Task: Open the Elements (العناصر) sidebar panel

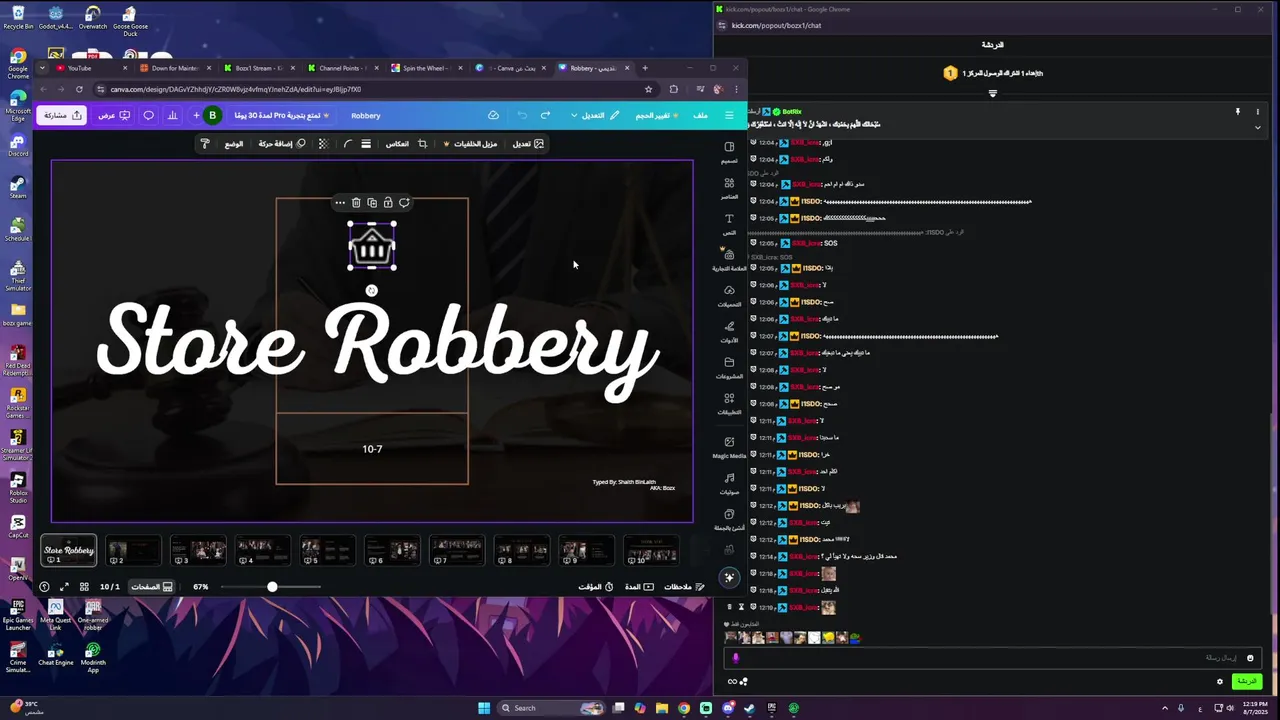Action: (729, 187)
